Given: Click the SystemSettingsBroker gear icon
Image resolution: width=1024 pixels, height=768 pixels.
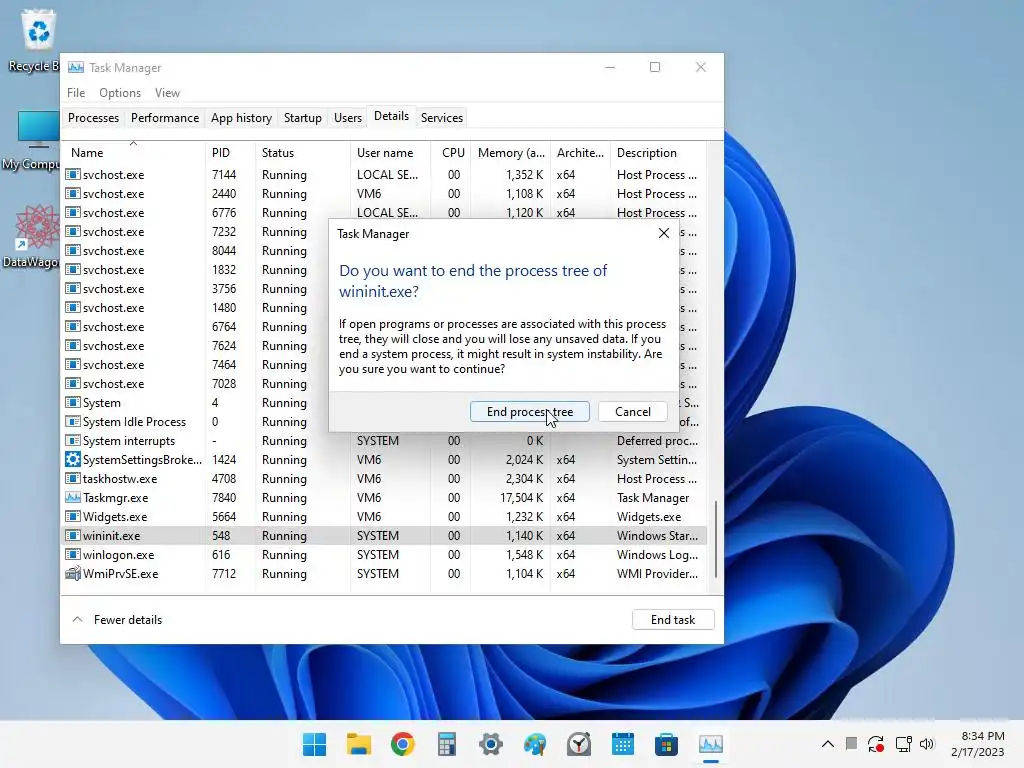Looking at the screenshot, I should pos(72,459).
